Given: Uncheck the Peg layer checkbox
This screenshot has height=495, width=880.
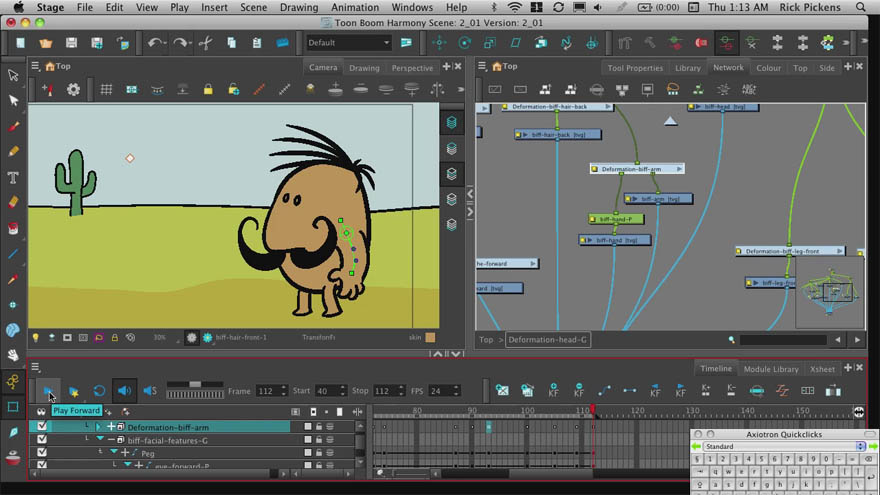Looking at the screenshot, I should [42, 452].
